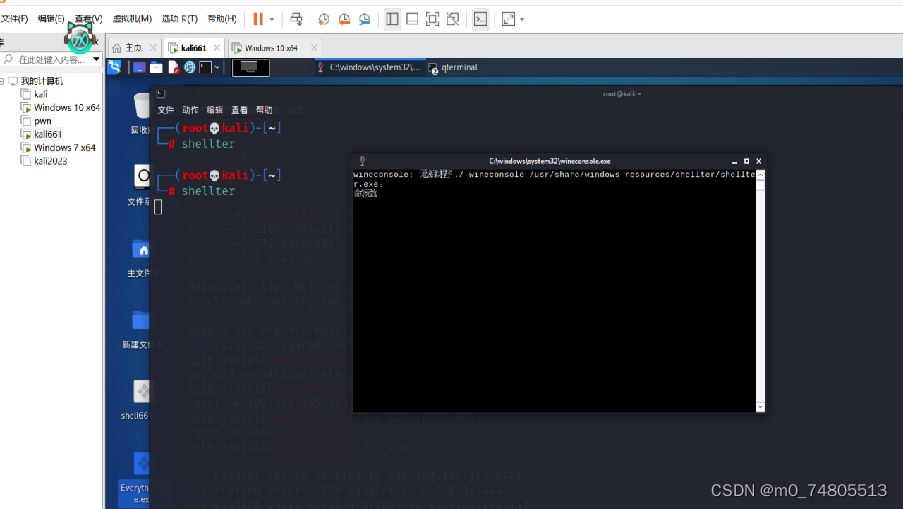Open the 帮助(H) menu

click(x=222, y=19)
